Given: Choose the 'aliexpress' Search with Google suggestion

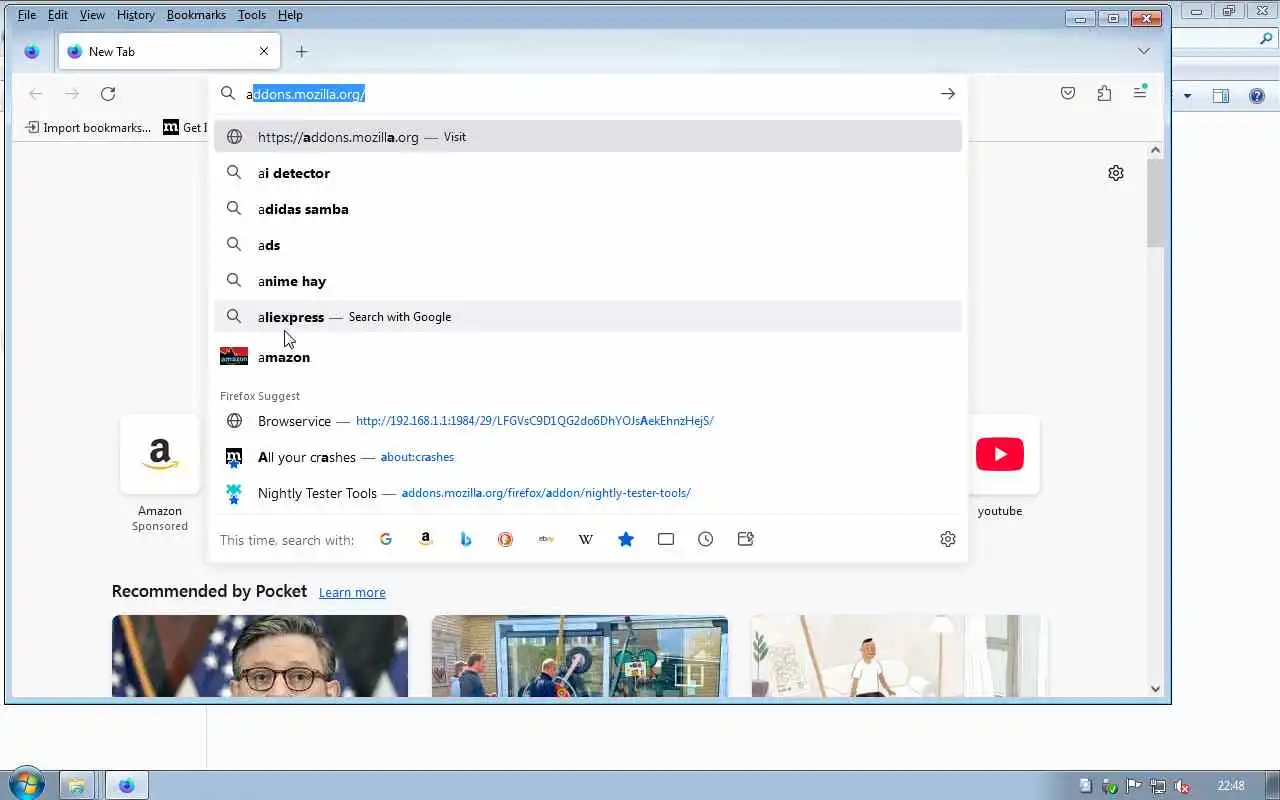Looking at the screenshot, I should click(x=588, y=317).
